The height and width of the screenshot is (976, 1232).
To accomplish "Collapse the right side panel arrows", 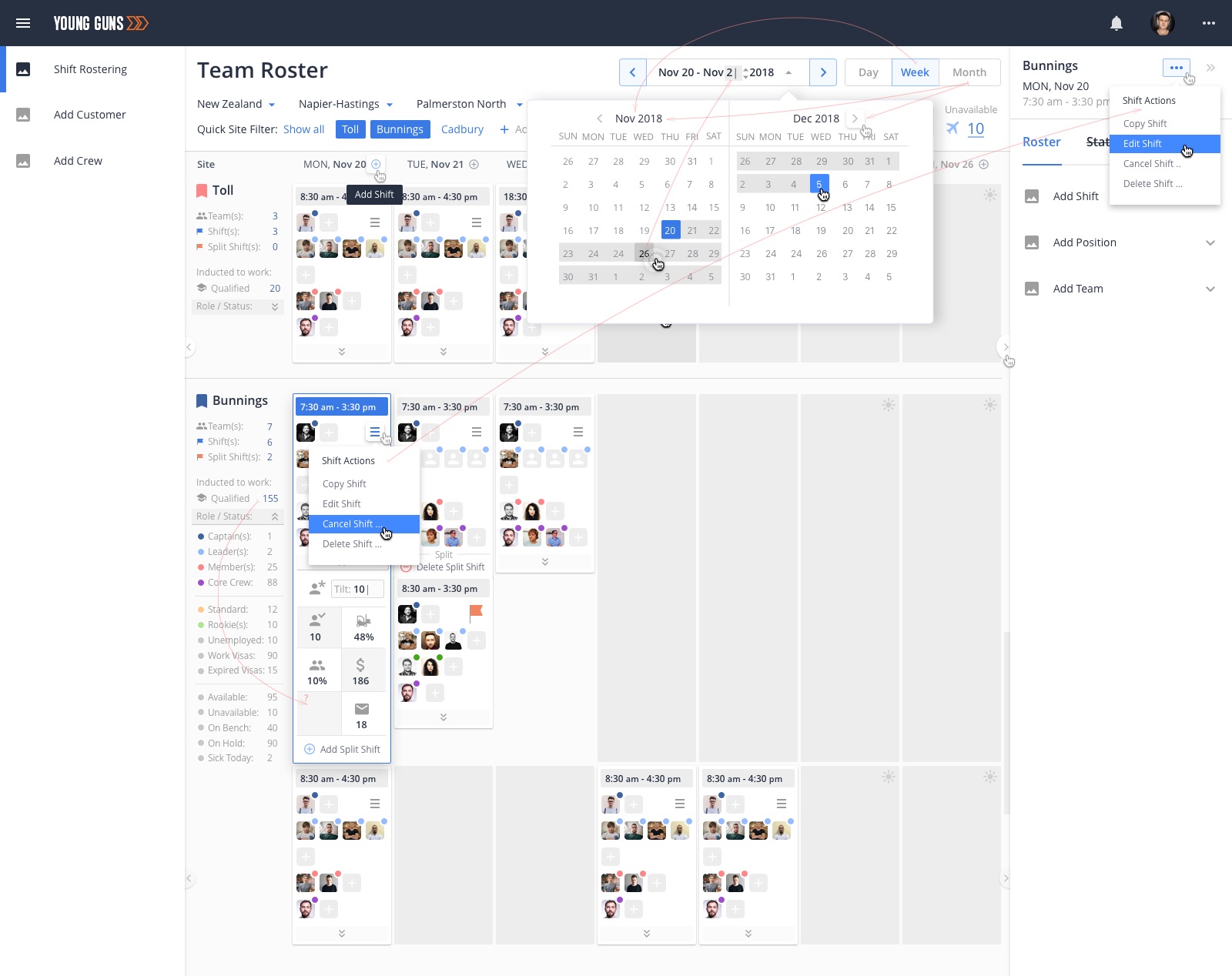I will tap(1210, 68).
